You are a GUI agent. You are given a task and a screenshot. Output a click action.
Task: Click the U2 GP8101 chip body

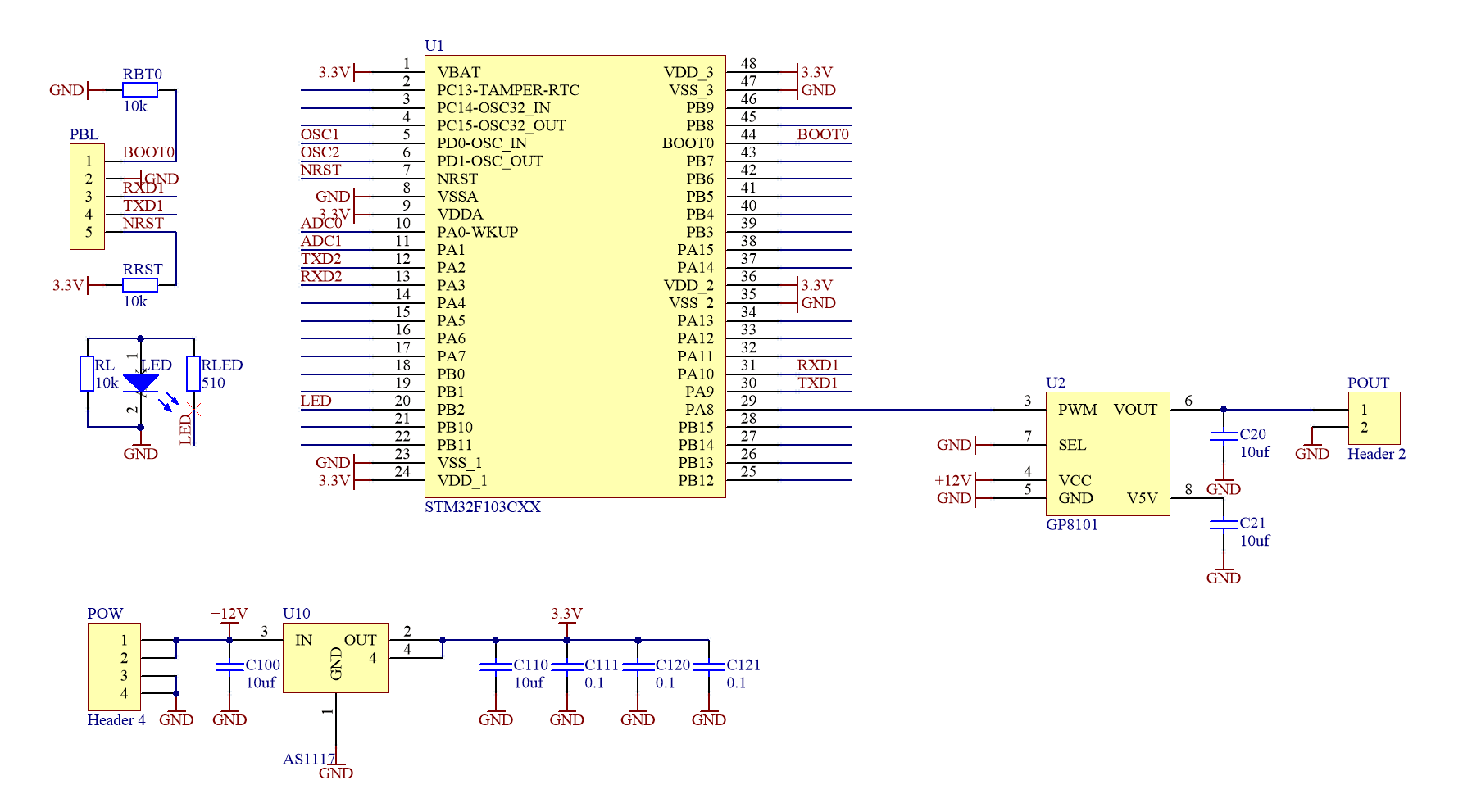(1107, 453)
